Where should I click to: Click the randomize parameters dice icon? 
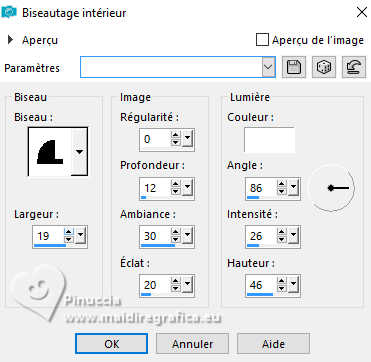[x=324, y=68]
